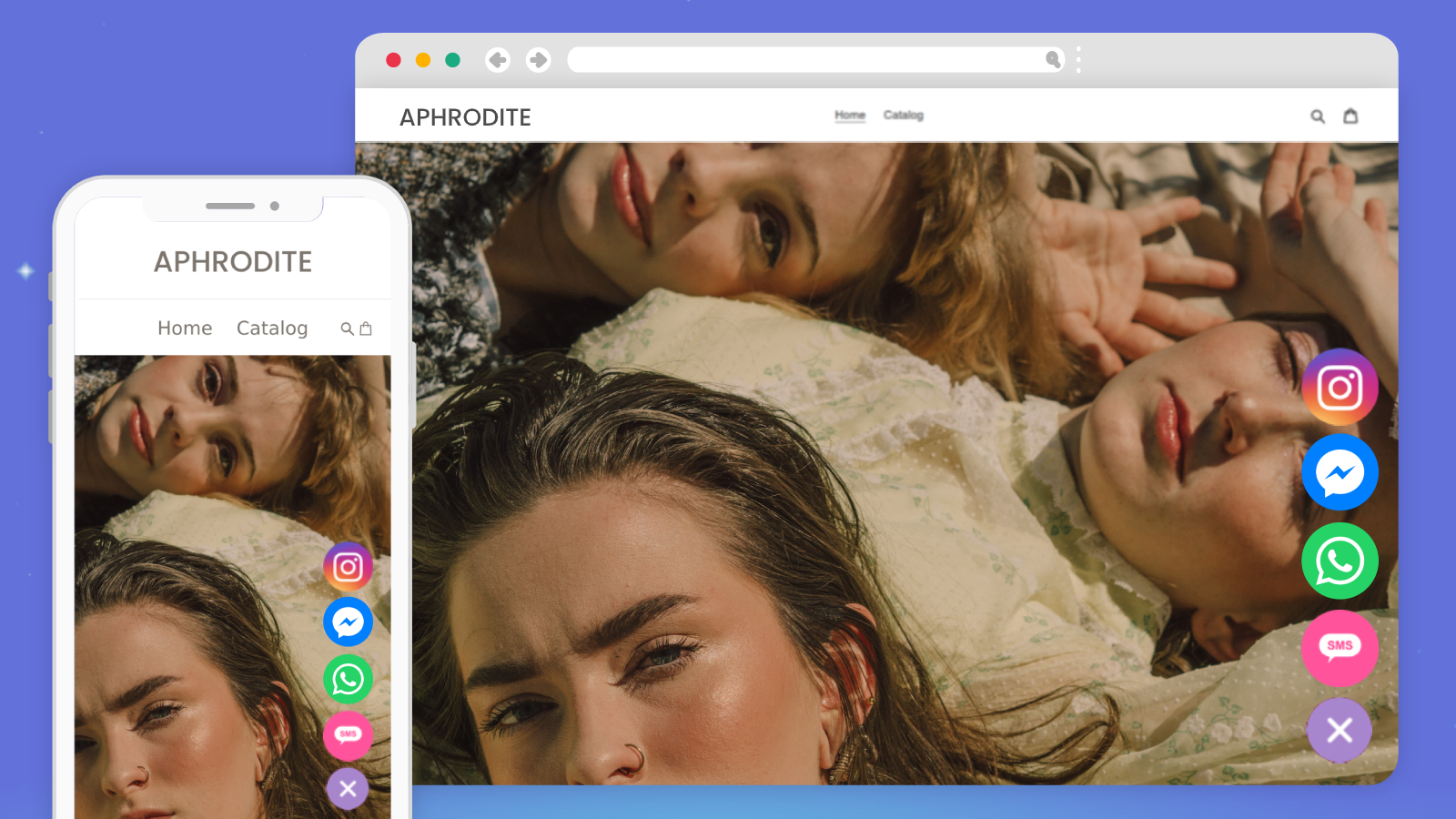Viewport: 1456px width, 819px height.
Task: Click the desktop site search icon
Action: pos(1317,116)
